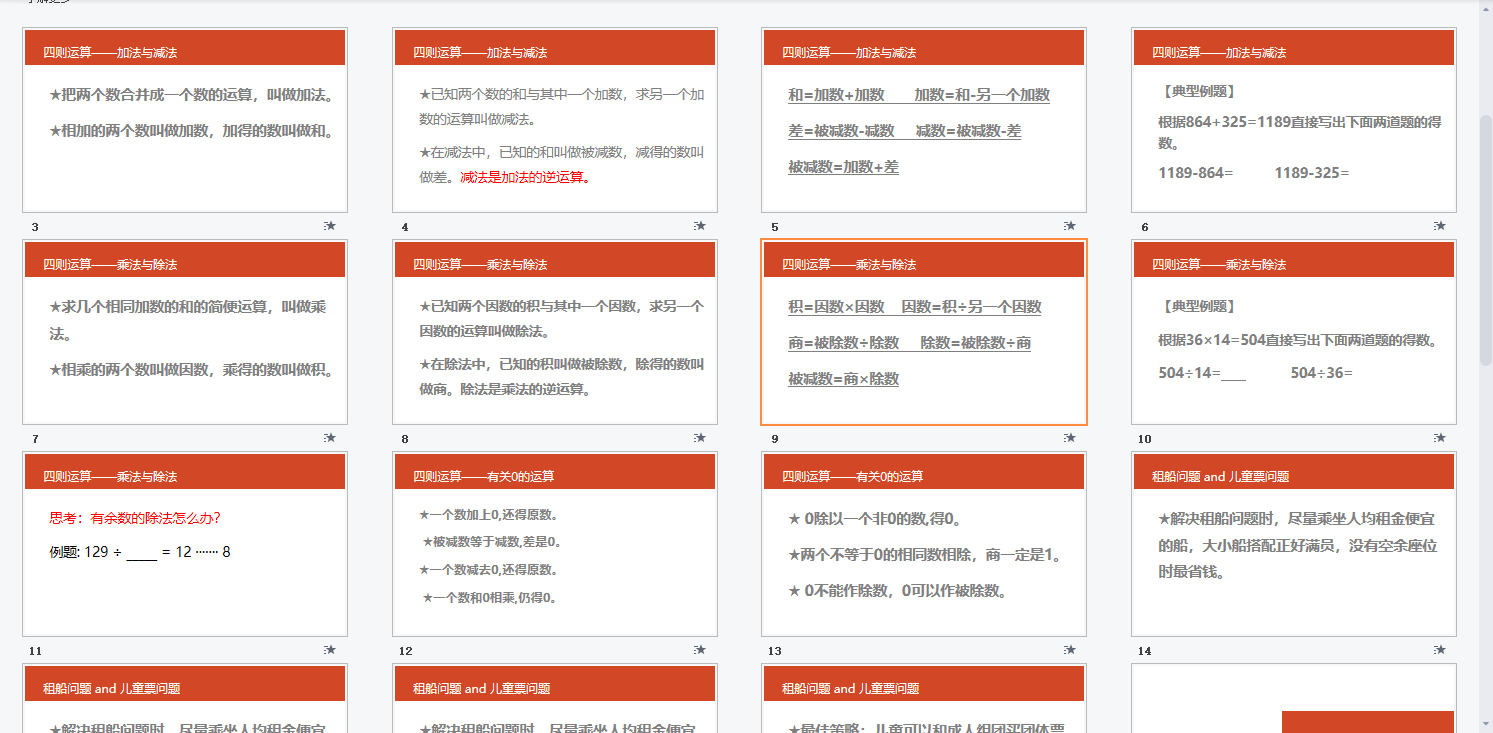
Task: Select slide 4 with red text 减法是加法的逆运算
Action: (x=555, y=120)
